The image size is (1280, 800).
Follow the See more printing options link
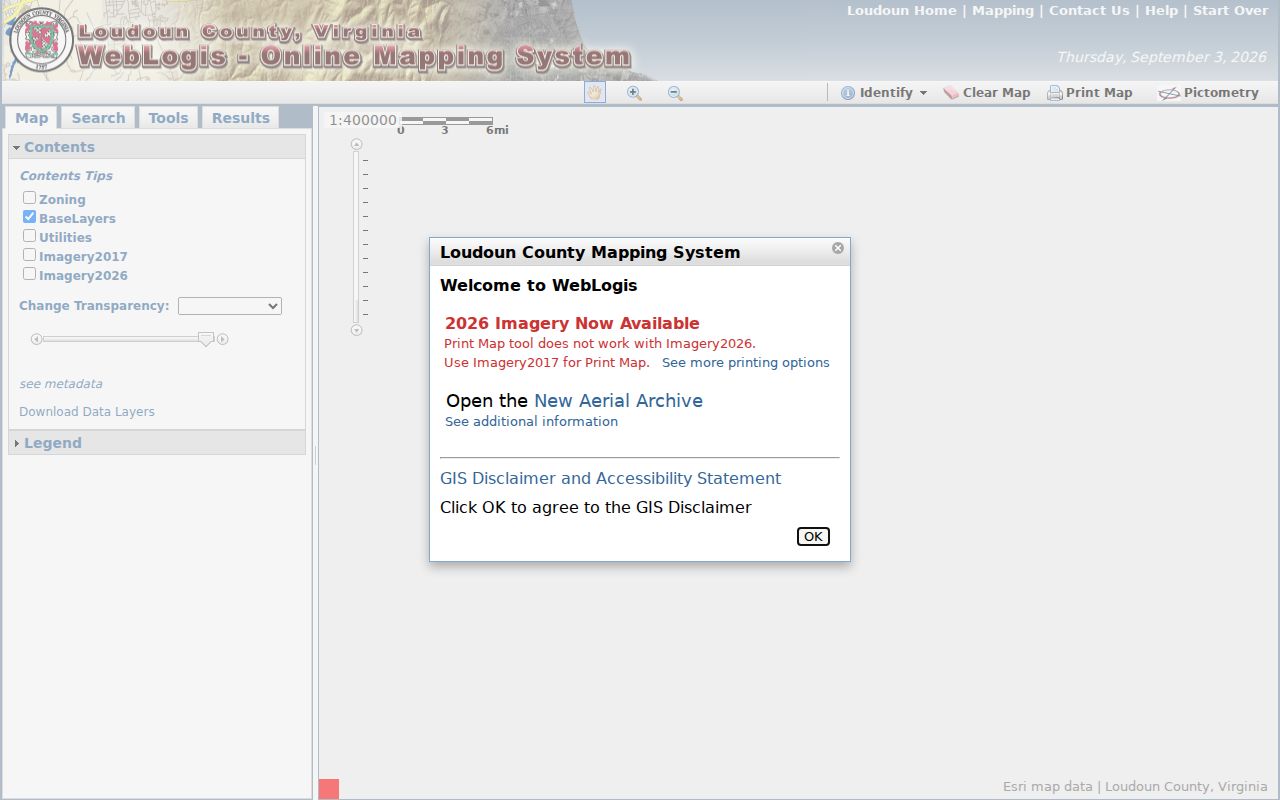point(746,363)
